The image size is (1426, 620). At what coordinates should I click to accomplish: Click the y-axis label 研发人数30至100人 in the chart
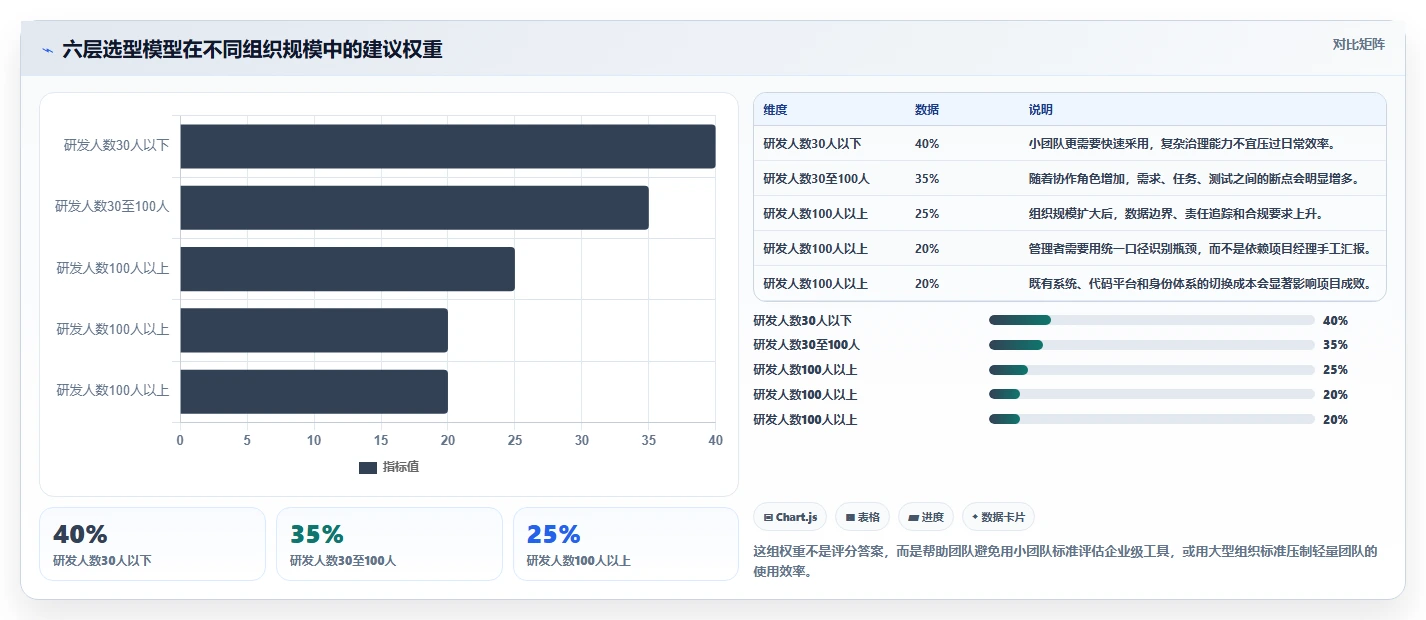[112, 207]
